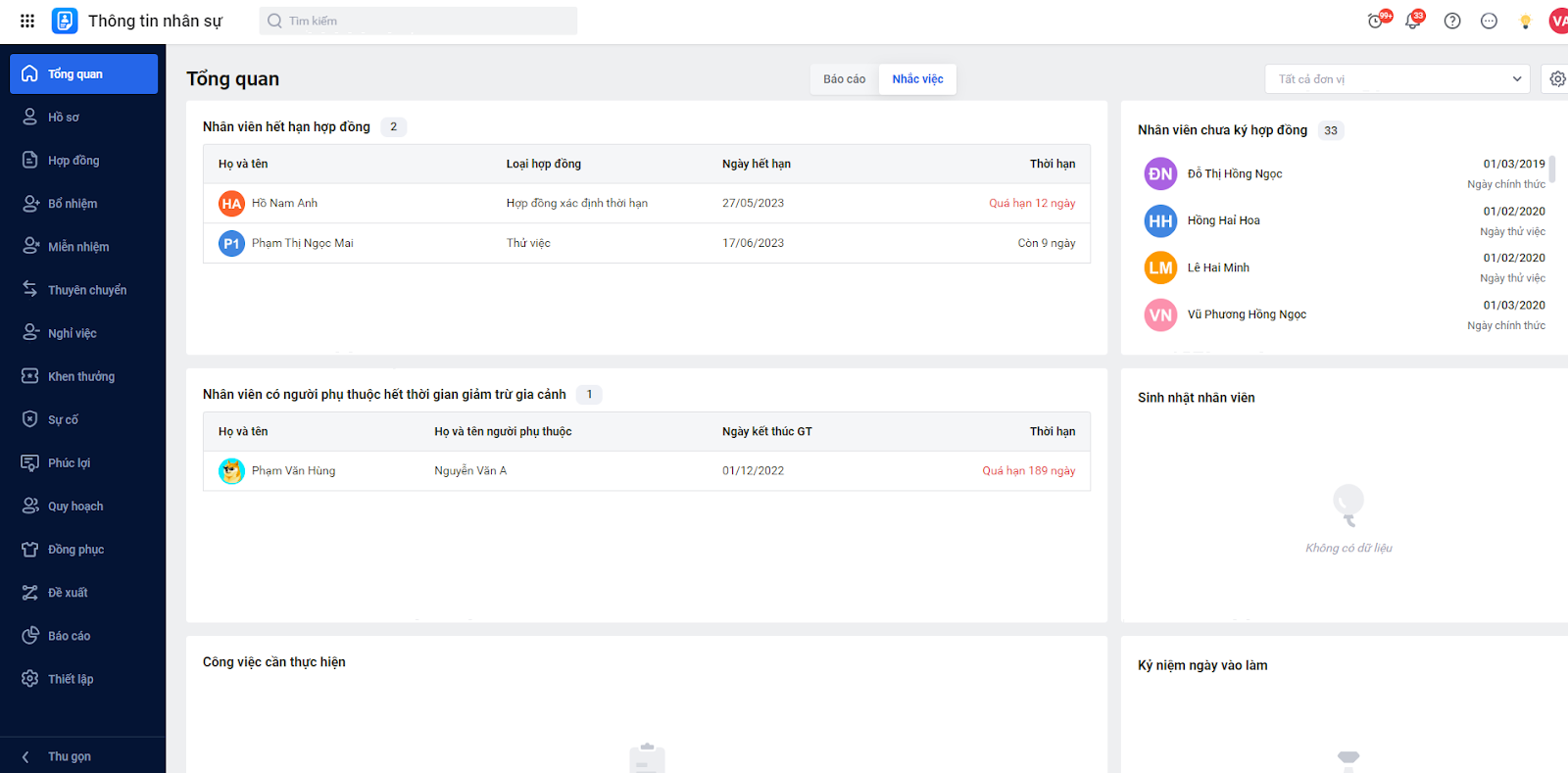Viewport: 1568px width, 773px height.
Task: Click the lightbulb suggestions icon
Action: 1525,22
